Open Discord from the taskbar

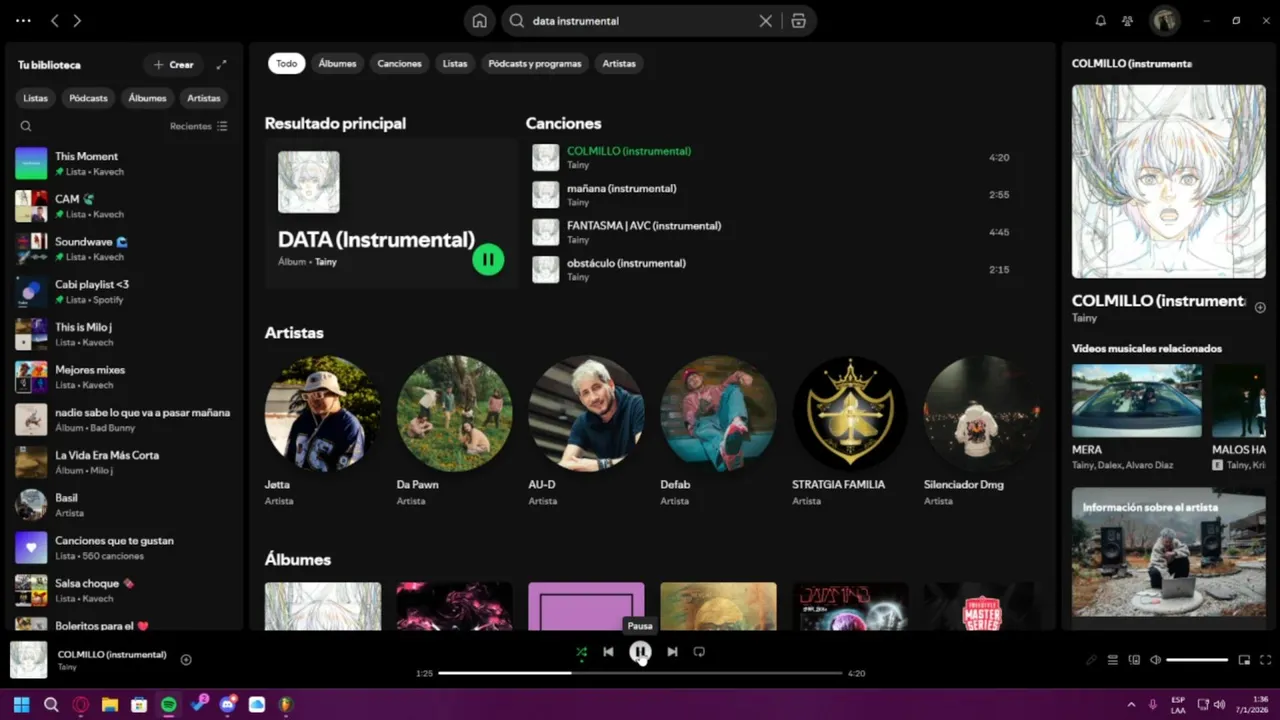tap(227, 705)
